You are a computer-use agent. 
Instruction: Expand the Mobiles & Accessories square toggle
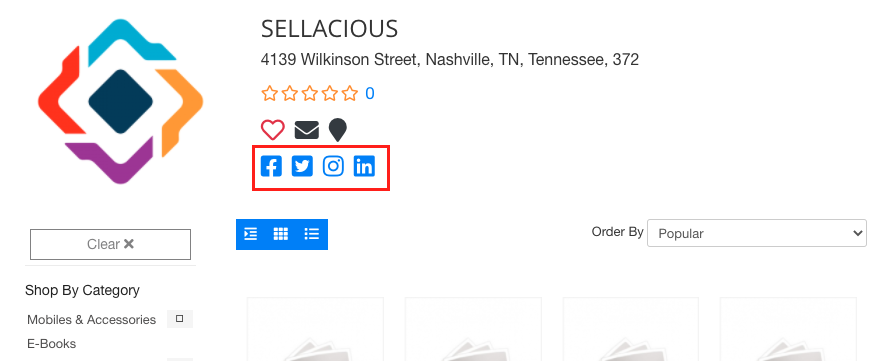point(179,319)
